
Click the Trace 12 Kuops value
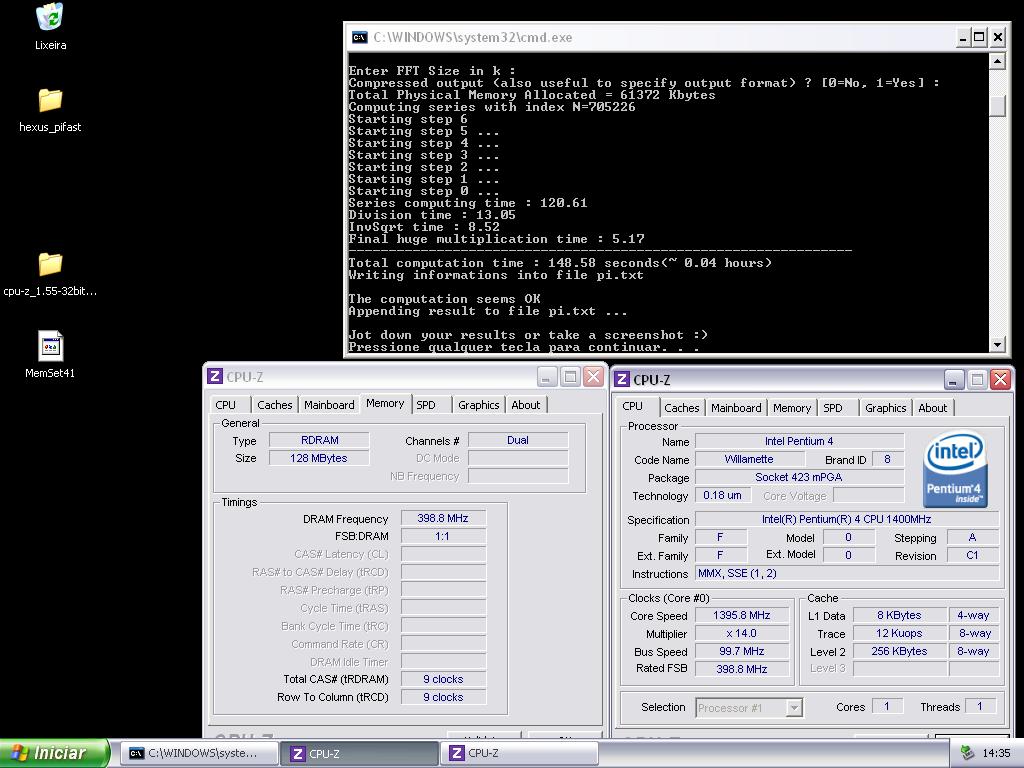[899, 633]
